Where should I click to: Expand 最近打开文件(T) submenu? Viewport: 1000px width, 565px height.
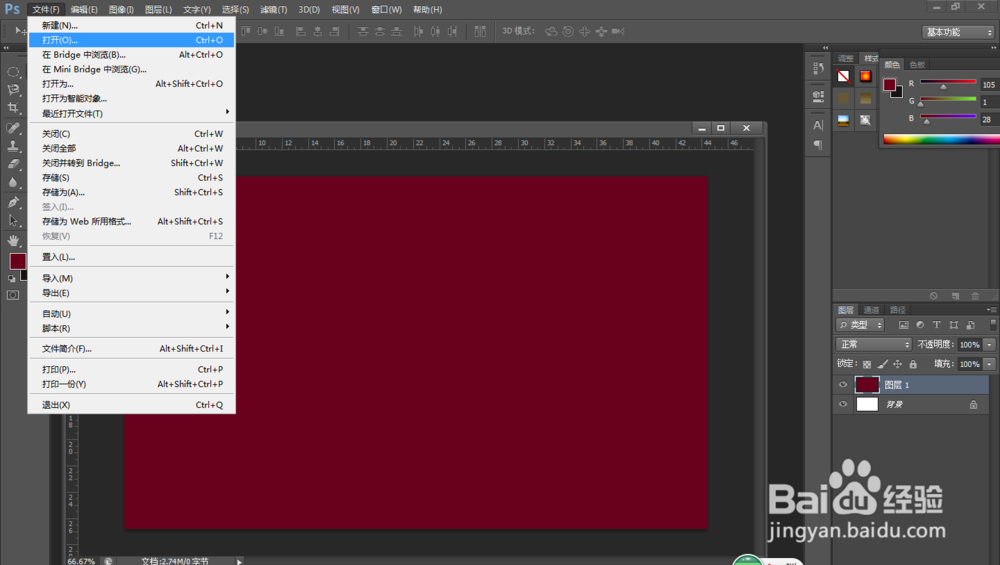click(x=131, y=114)
